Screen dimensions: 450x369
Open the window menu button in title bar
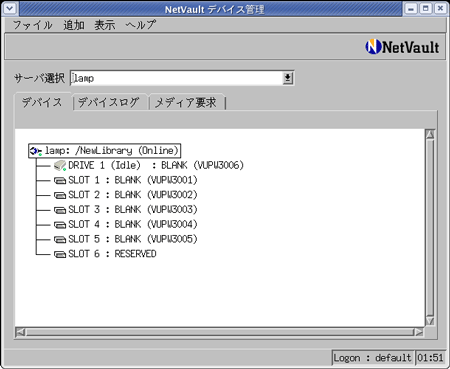10,8
